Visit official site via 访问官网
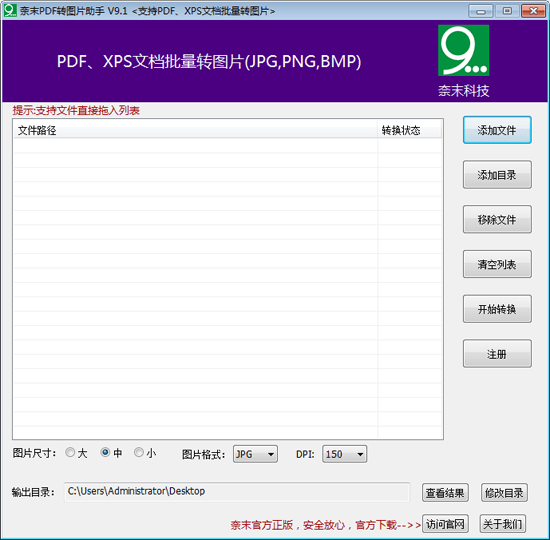The image size is (550, 540). click(445, 524)
